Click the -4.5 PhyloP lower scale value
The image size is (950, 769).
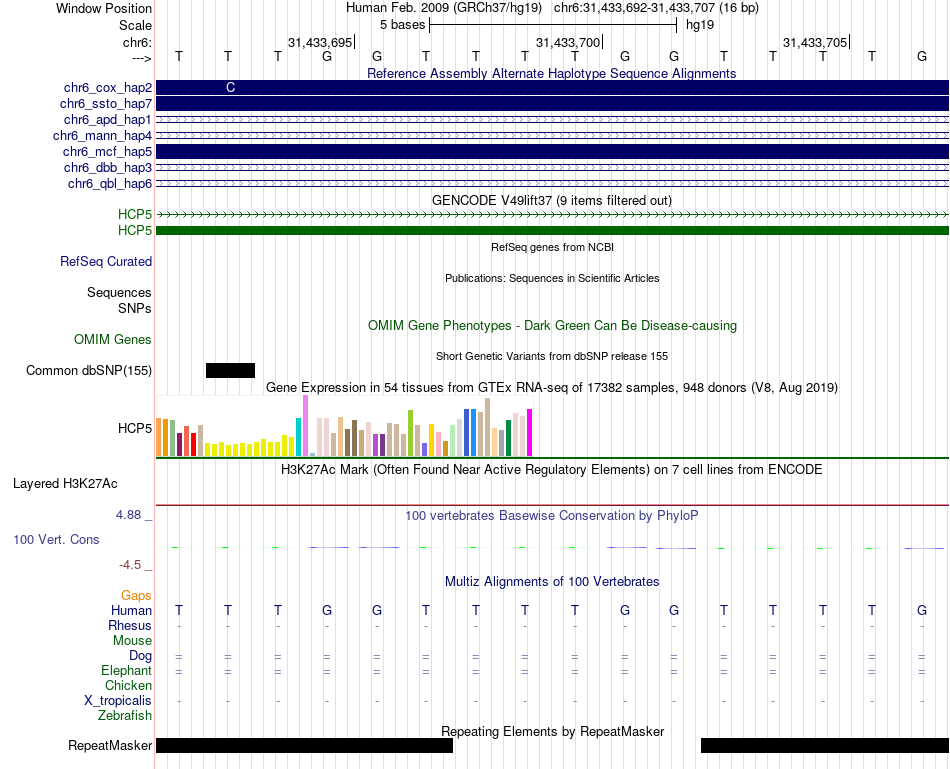click(130, 565)
